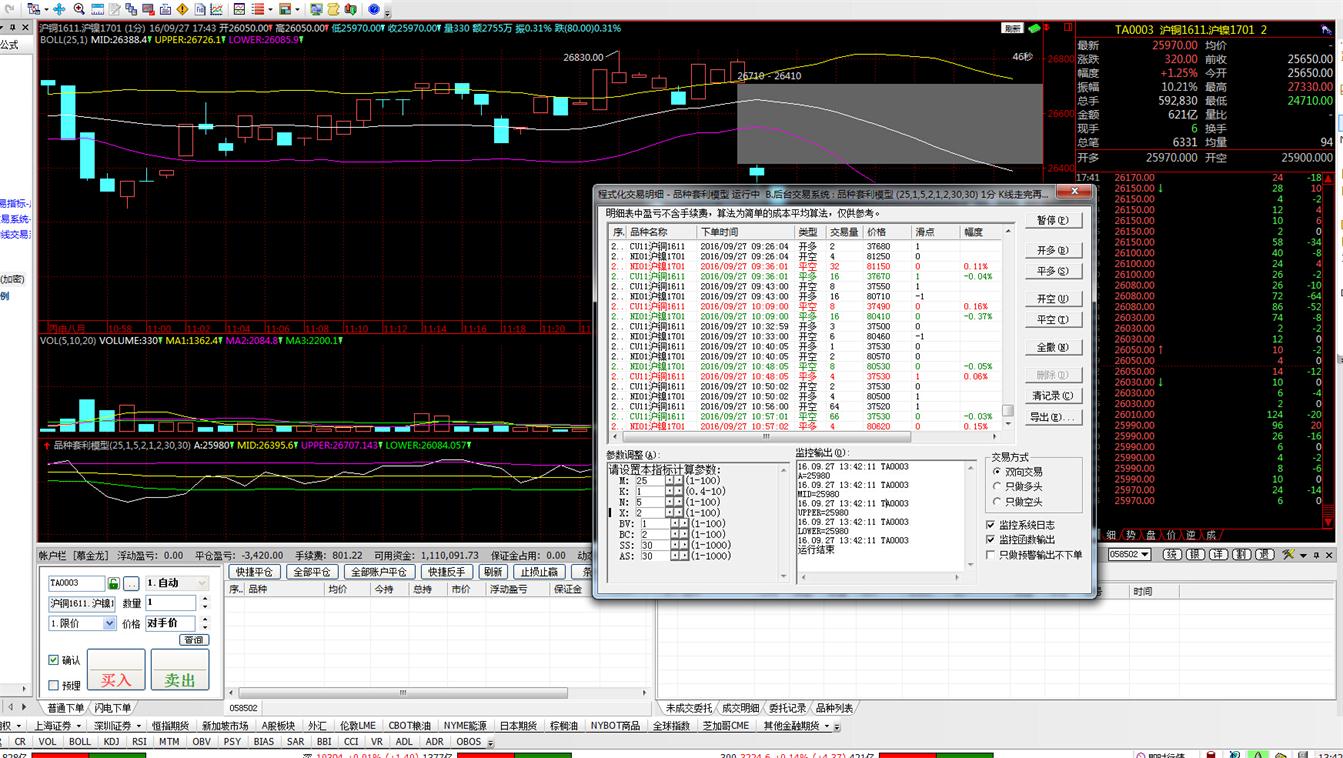1343x758 pixels.
Task: Select the 只做多头 radio option
Action: [997, 486]
